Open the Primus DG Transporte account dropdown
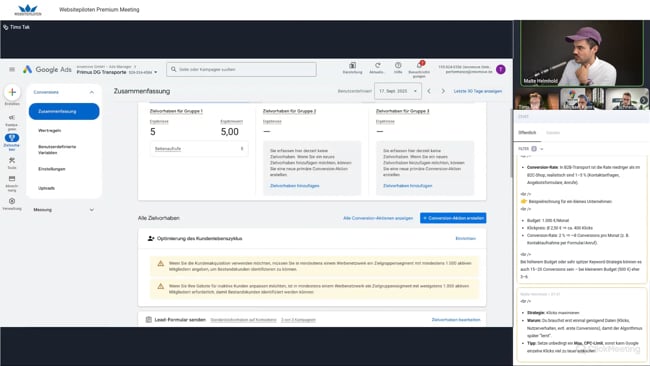650x366 pixels. coord(155,73)
